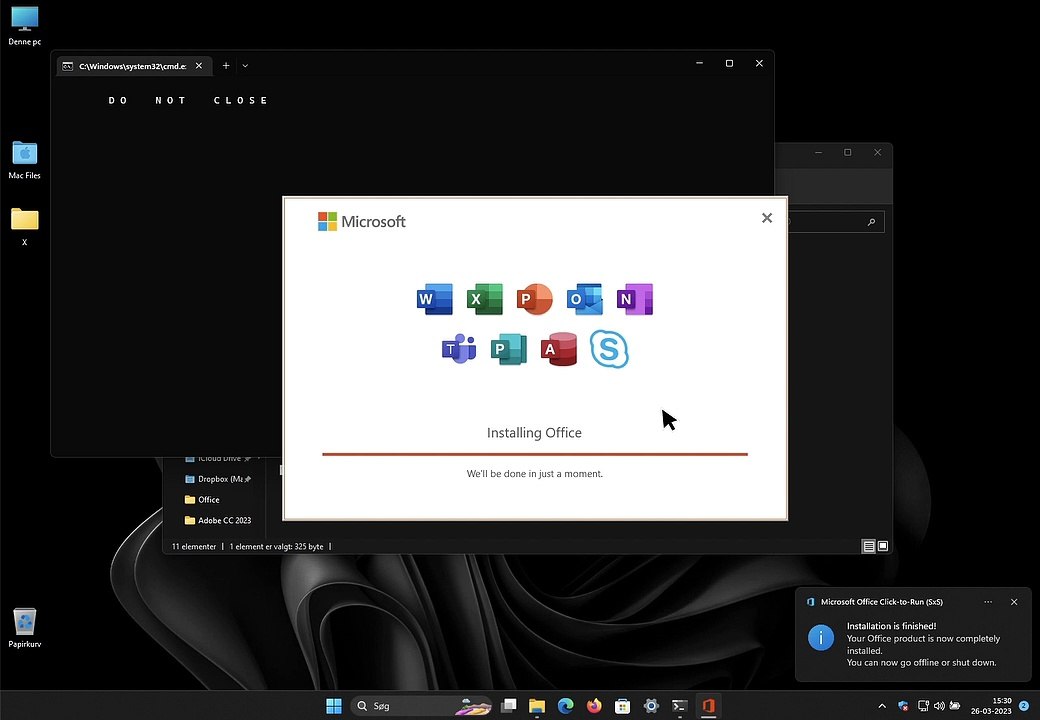Show hidden system tray icons
The image size is (1040, 720).
tap(882, 706)
